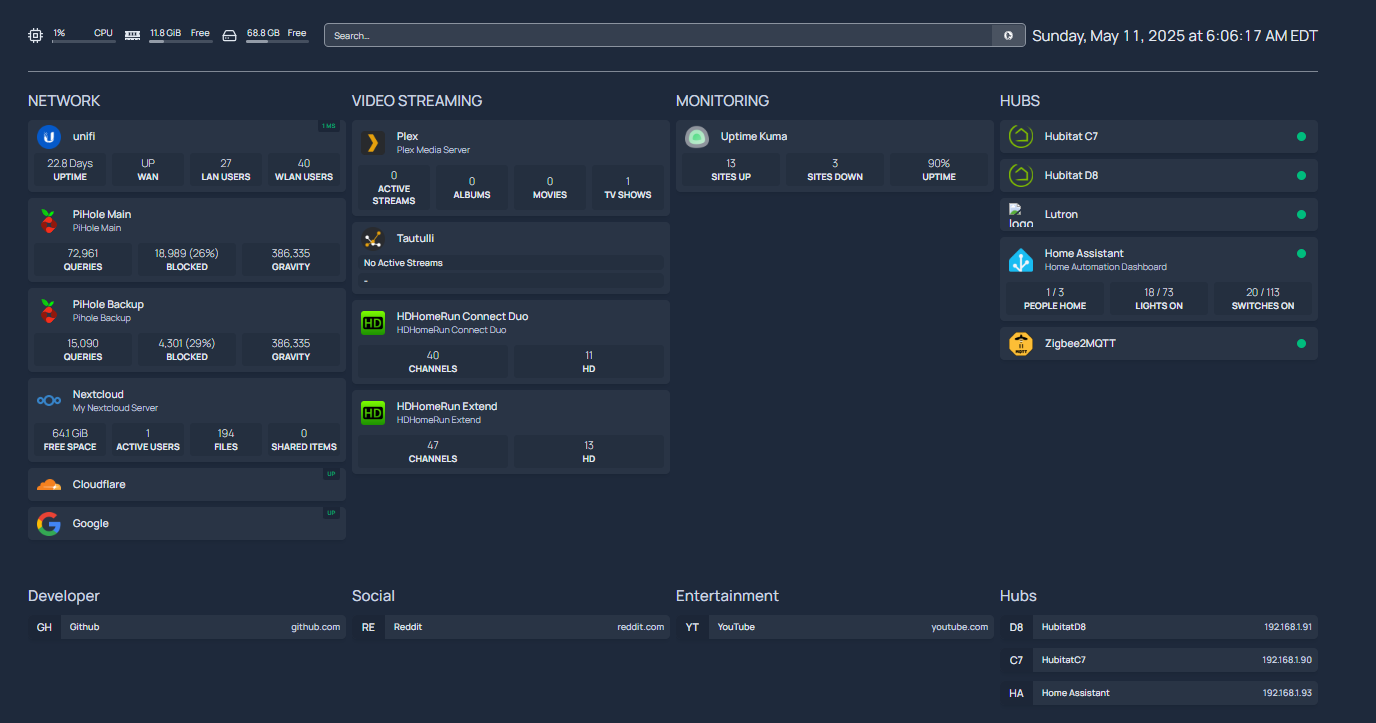The width and height of the screenshot is (1376, 723).
Task: Click the Google G logo
Action: (49, 524)
